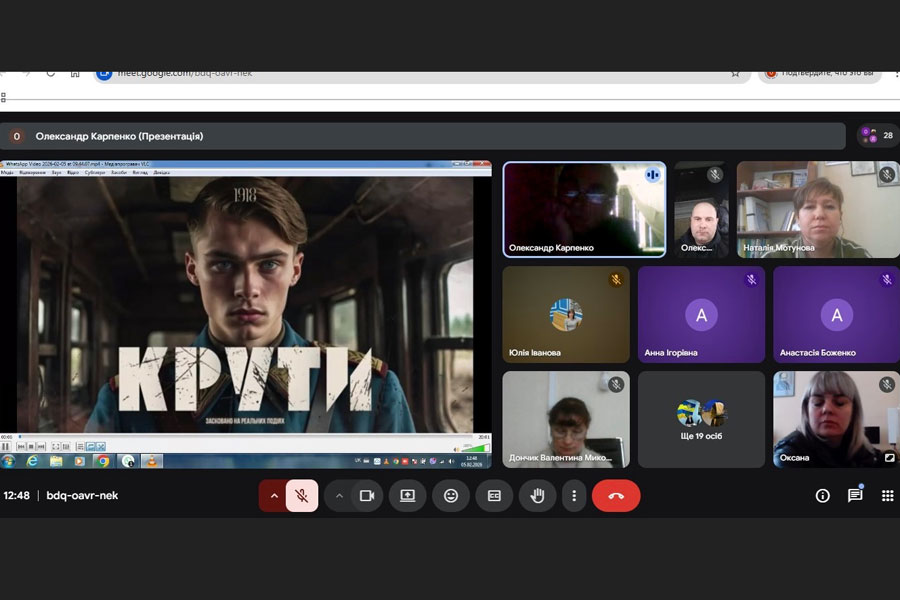Open the Медіа menu in VLC
The height and width of the screenshot is (600, 900).
(7, 172)
